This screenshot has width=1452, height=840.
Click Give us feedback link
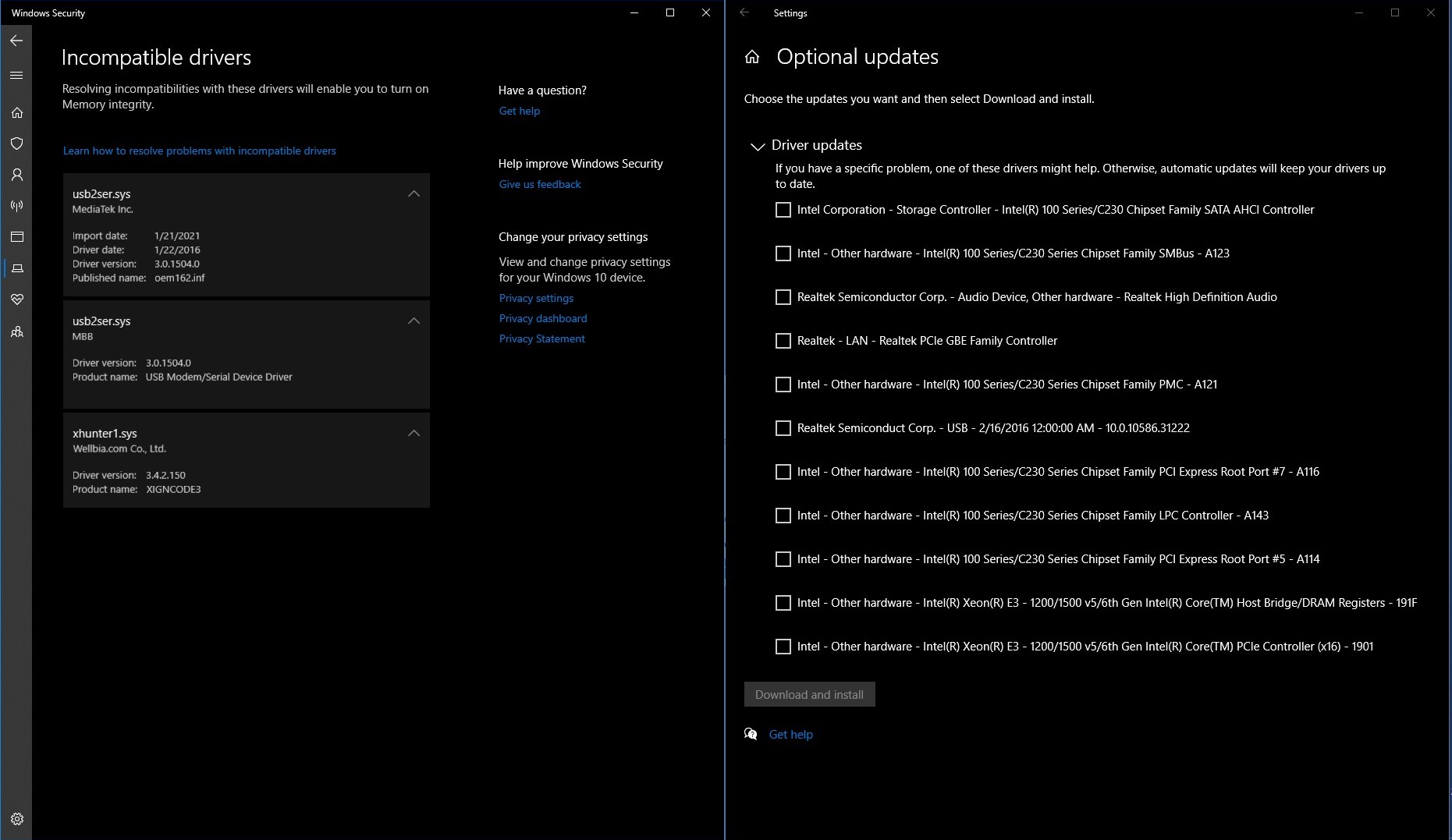point(540,184)
